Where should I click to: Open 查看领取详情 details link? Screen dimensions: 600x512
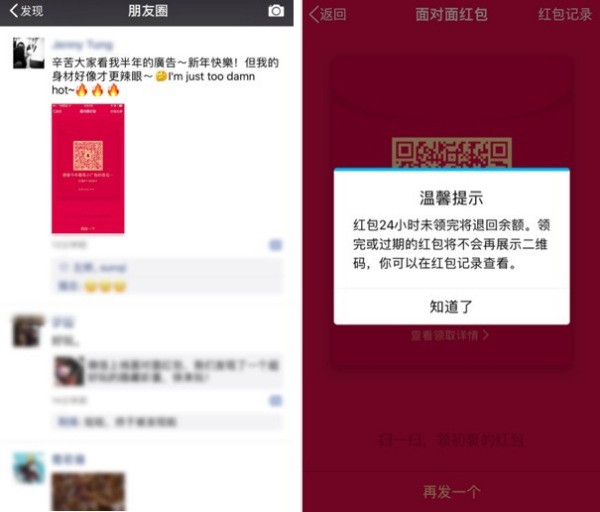click(x=450, y=335)
